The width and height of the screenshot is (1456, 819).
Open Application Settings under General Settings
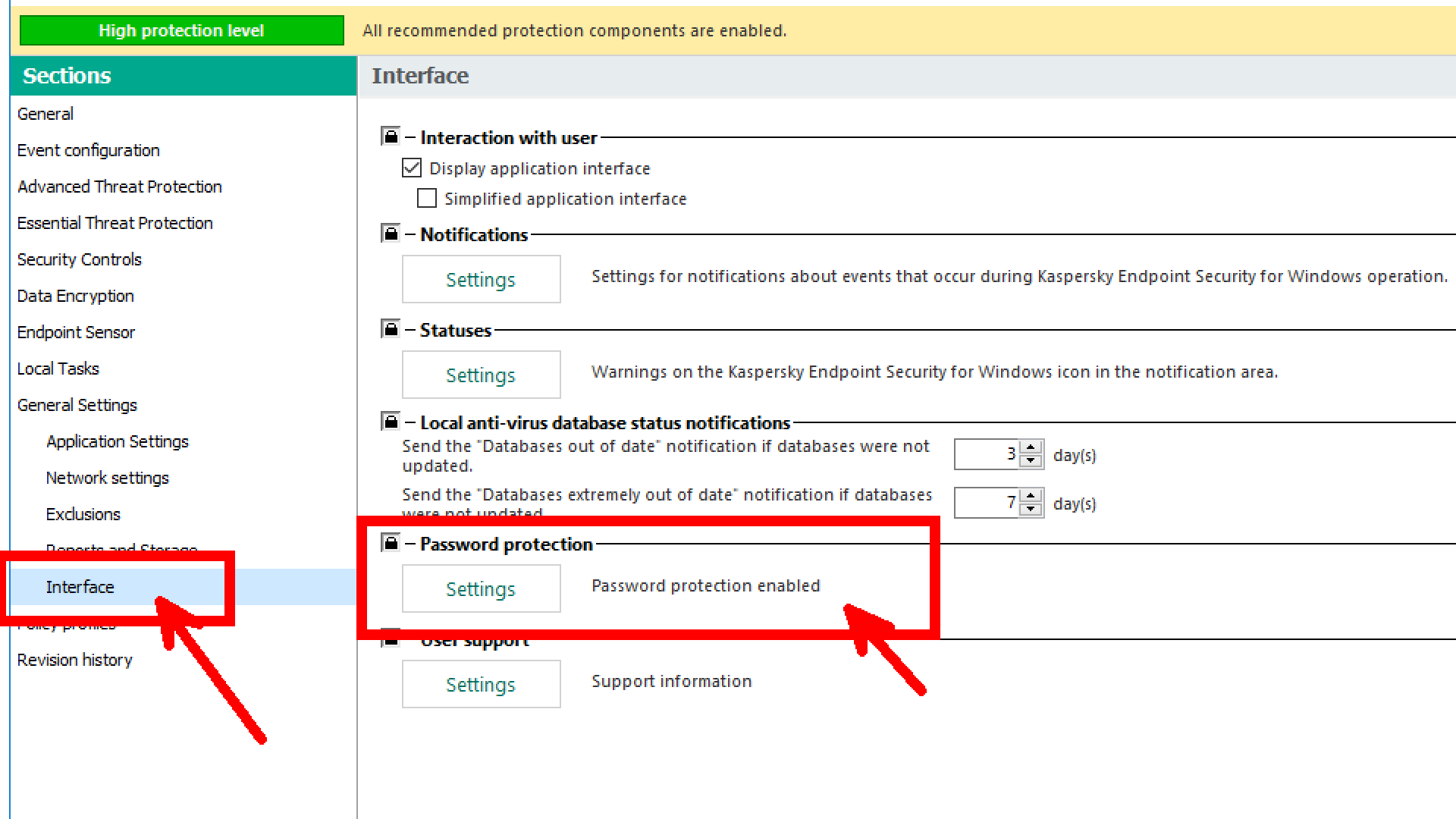click(x=118, y=441)
